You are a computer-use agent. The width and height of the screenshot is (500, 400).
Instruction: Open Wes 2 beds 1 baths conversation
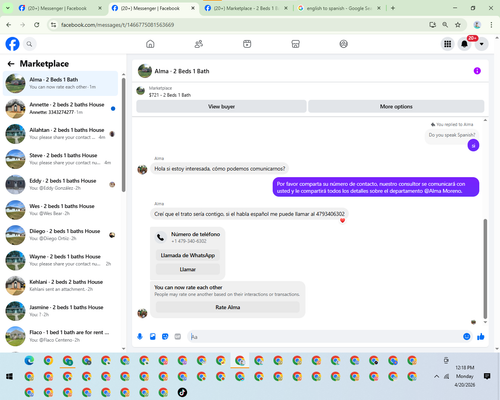click(60, 210)
